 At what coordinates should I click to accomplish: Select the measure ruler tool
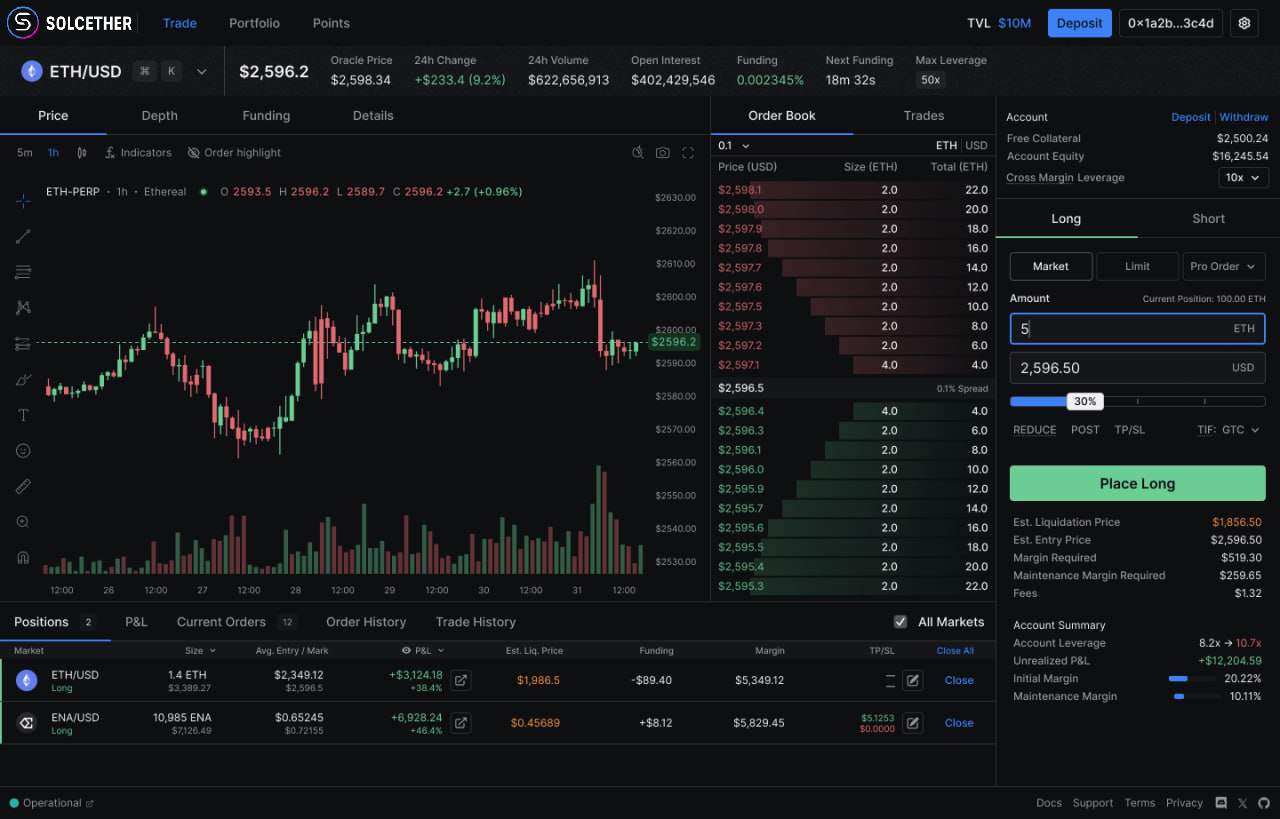click(23, 486)
